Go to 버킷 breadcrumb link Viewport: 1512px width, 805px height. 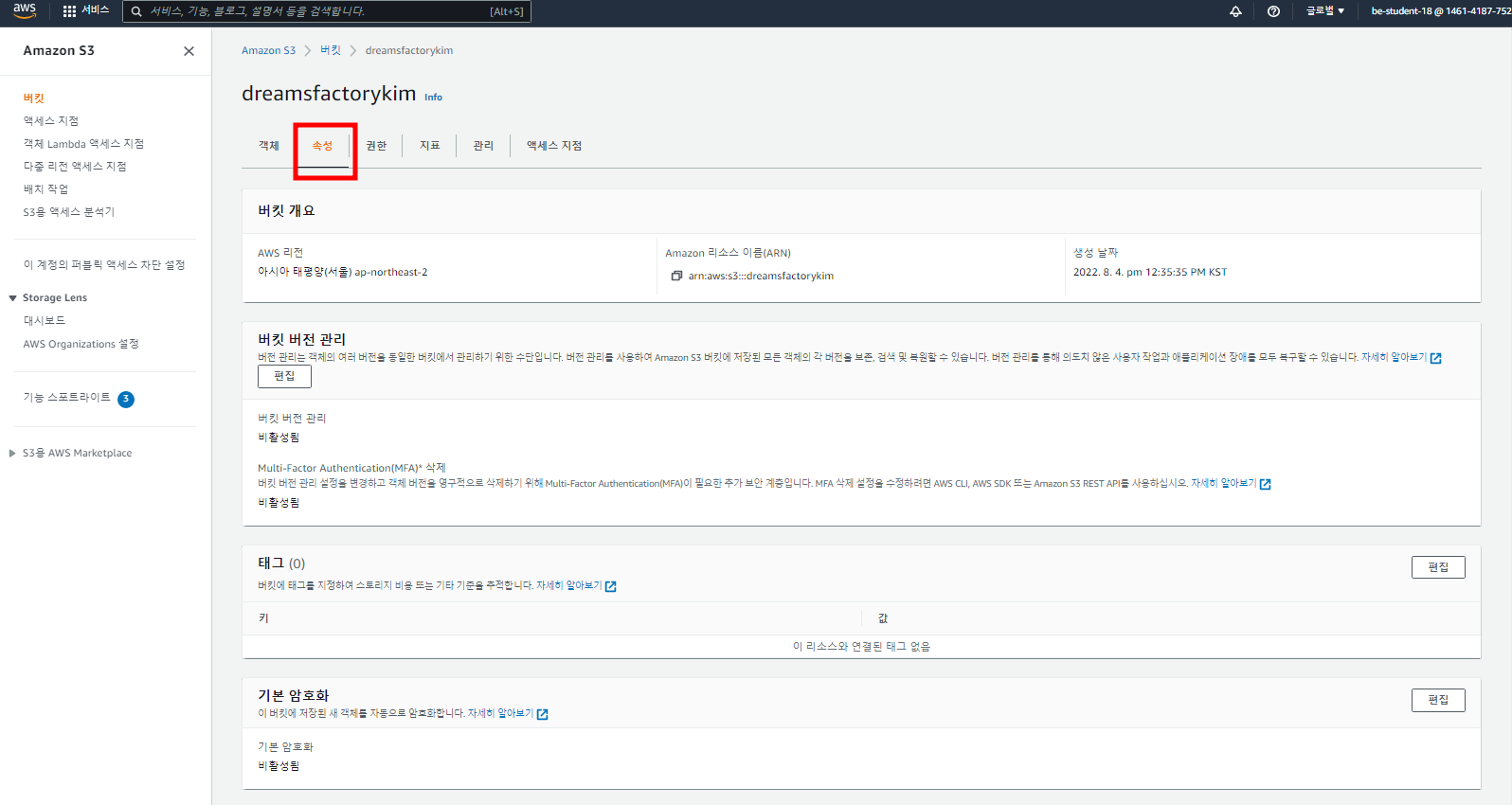tap(331, 51)
